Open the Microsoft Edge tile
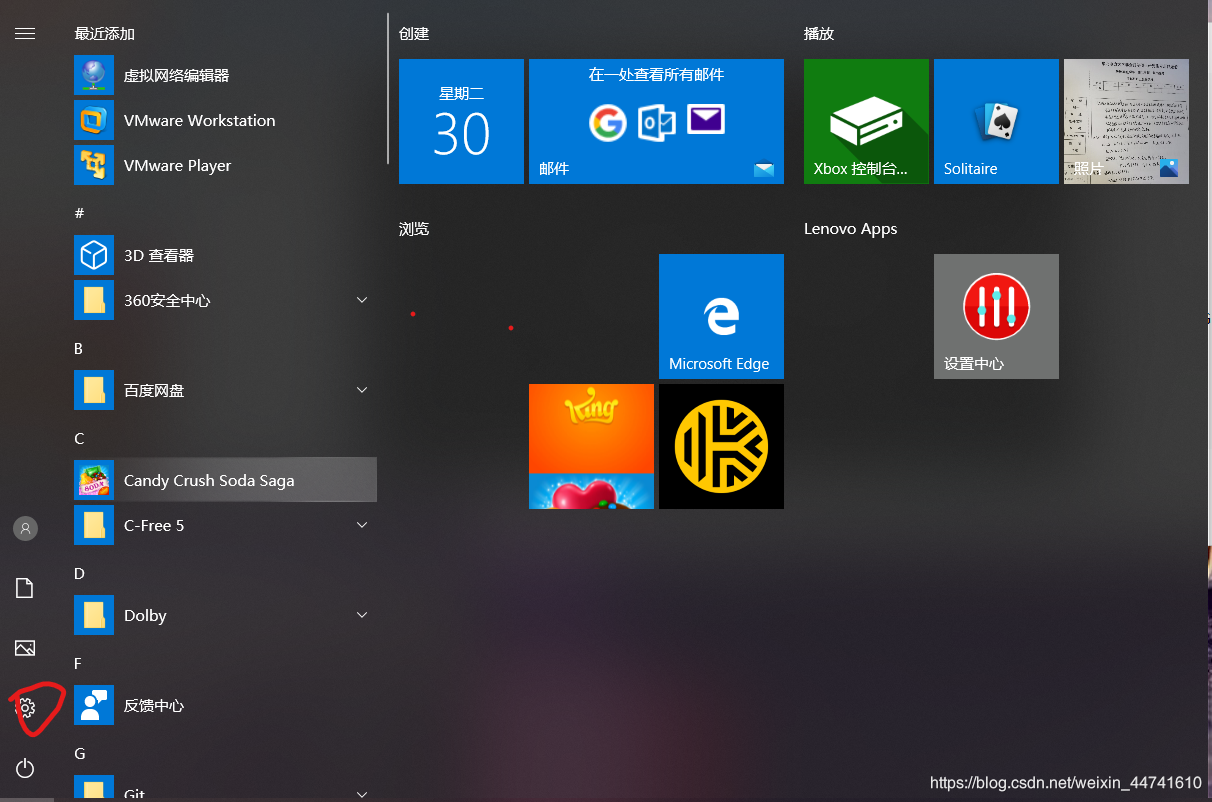 coord(721,316)
